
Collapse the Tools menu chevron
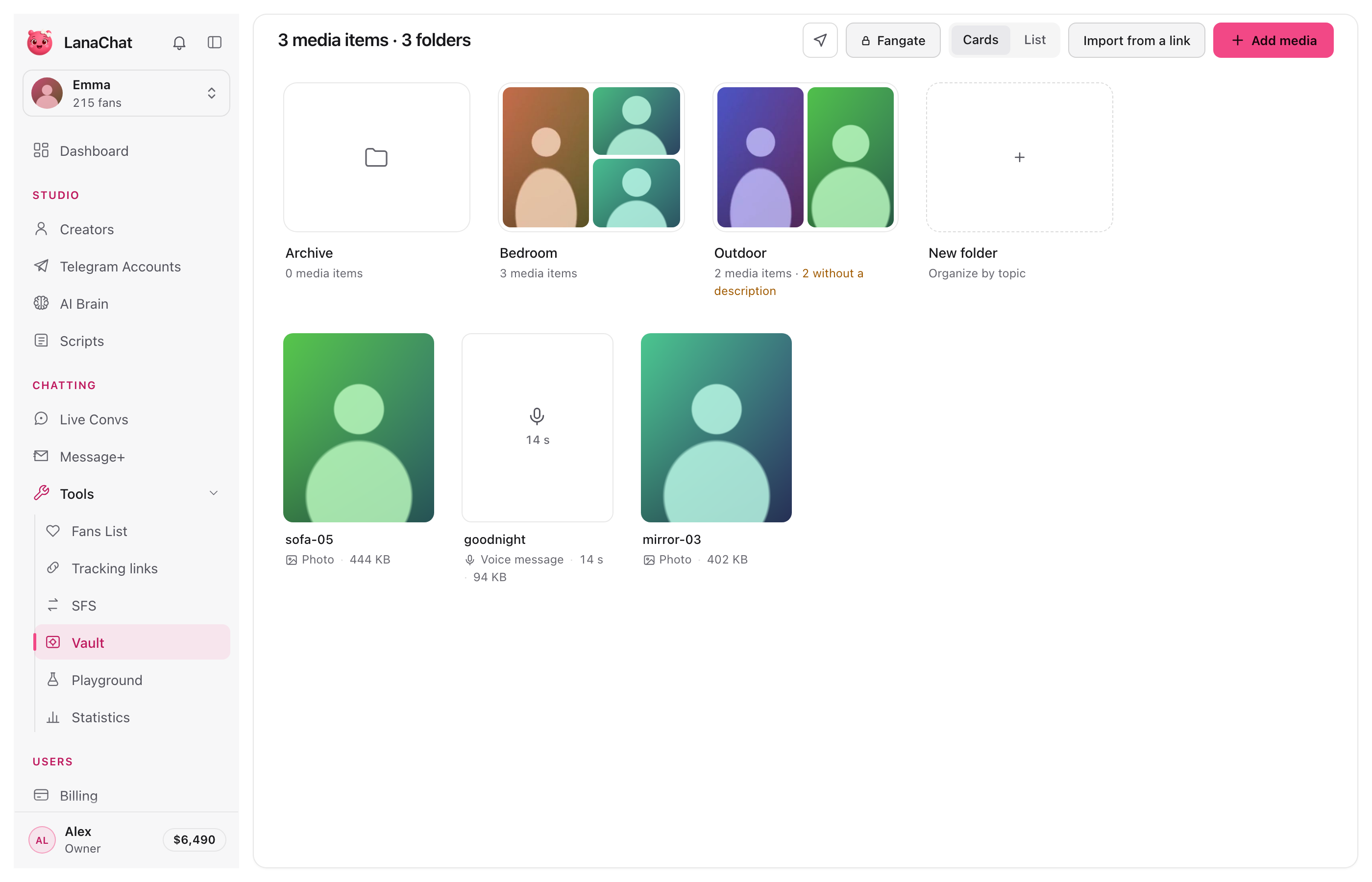[213, 493]
